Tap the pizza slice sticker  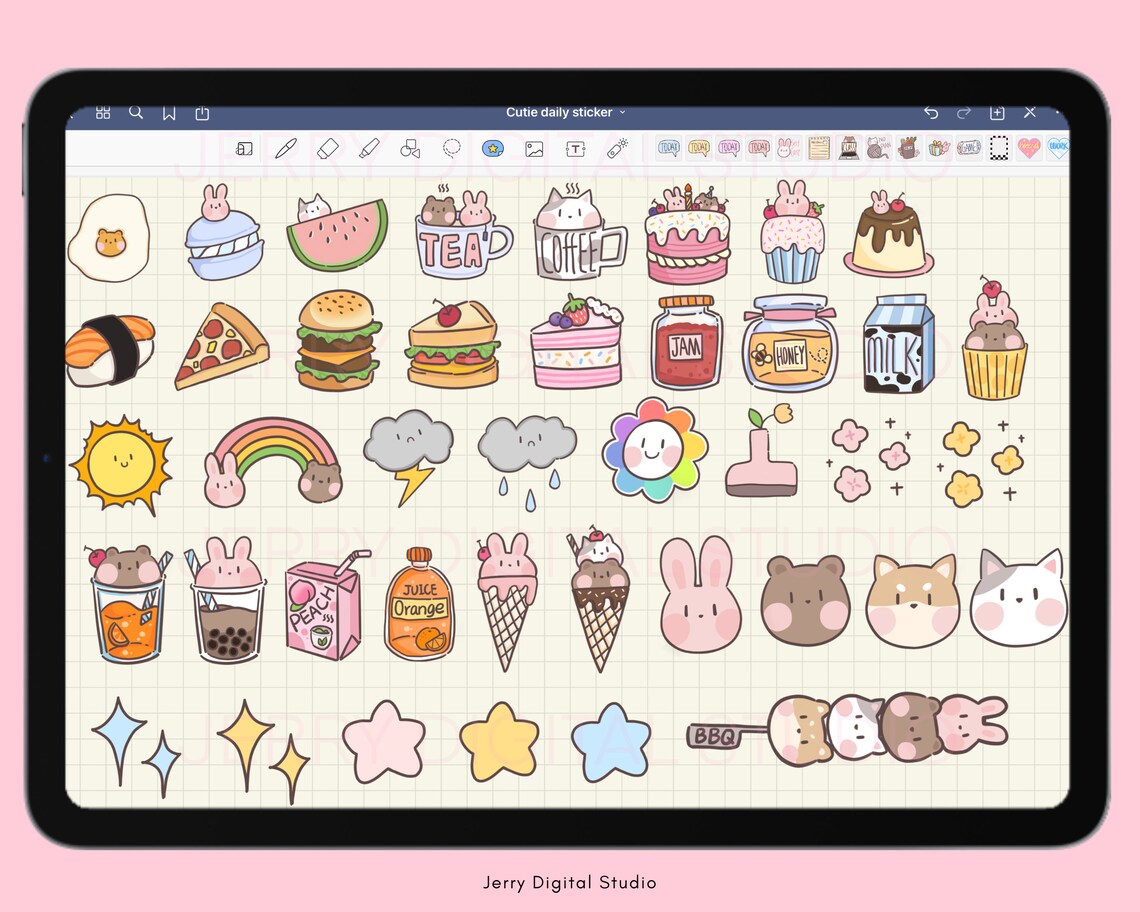pos(221,346)
